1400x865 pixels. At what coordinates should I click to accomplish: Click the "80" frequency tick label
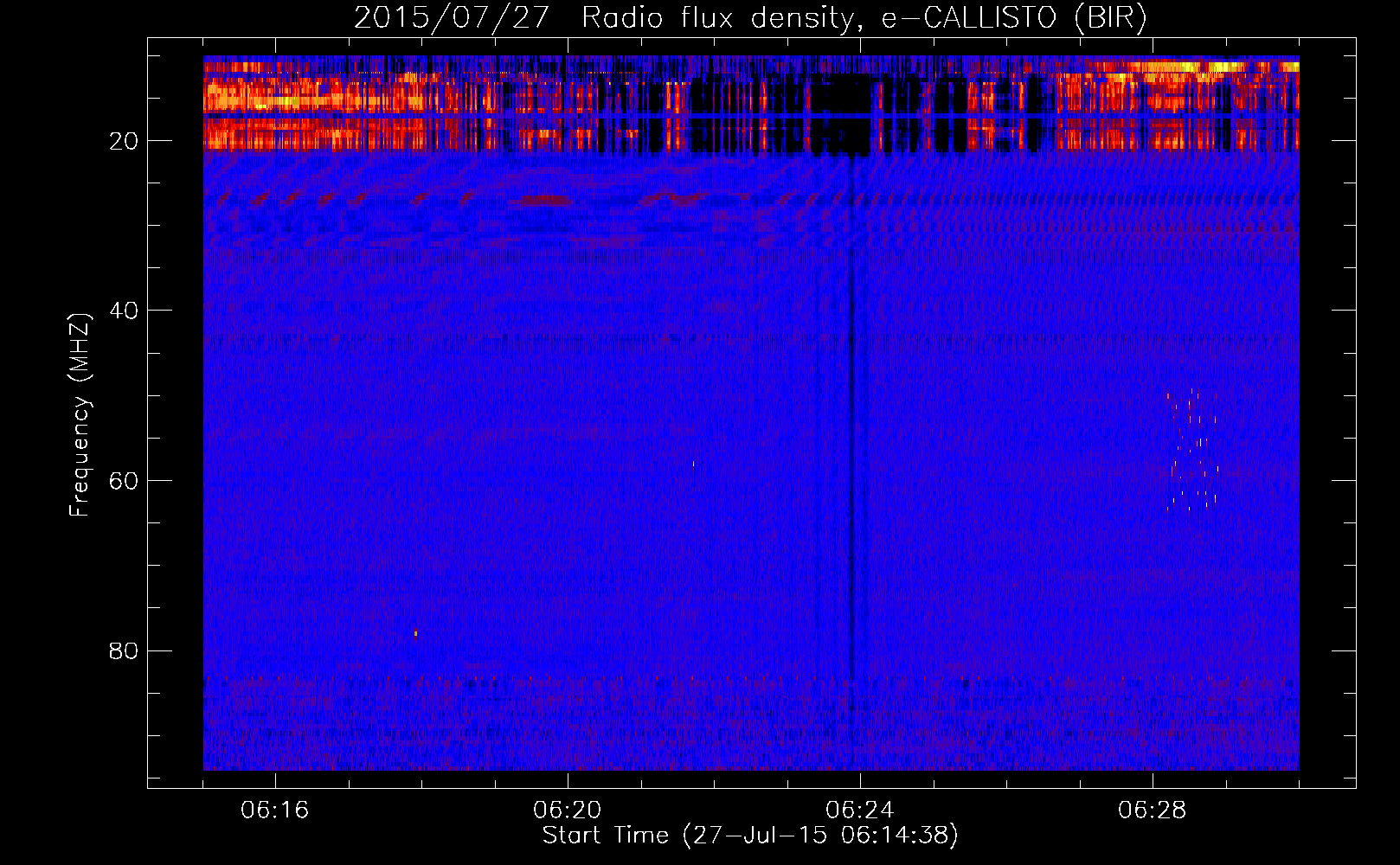(125, 650)
